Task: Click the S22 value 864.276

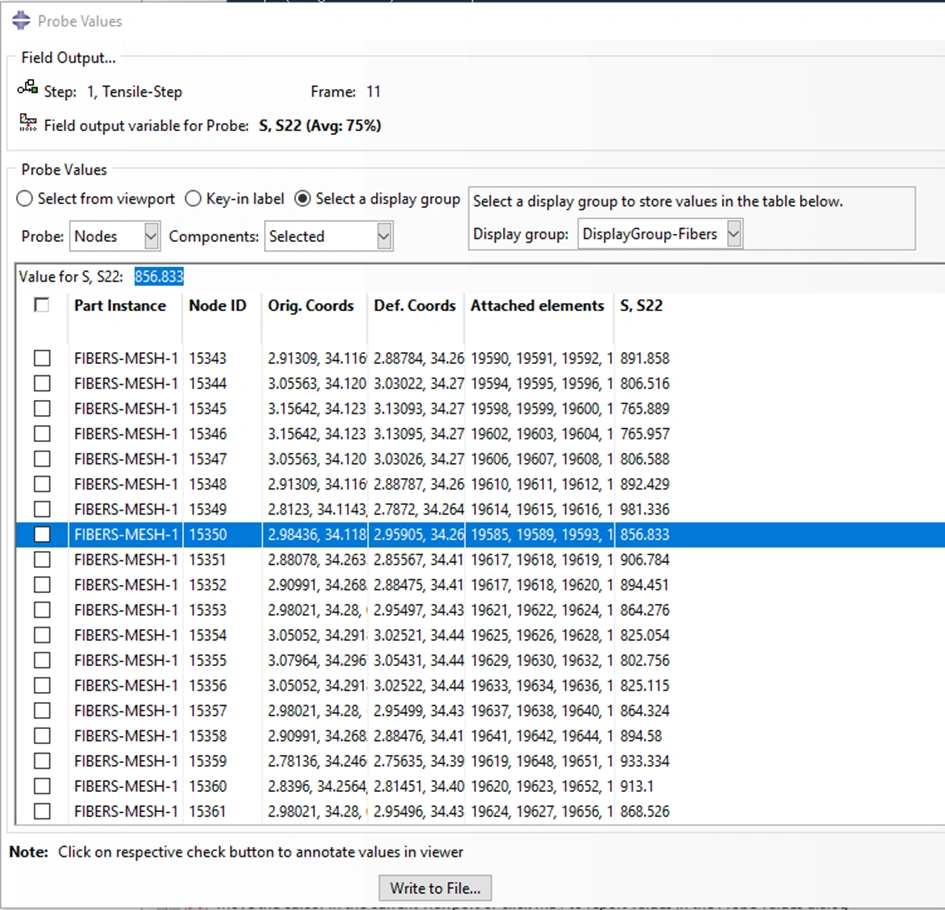Action: click(x=645, y=610)
